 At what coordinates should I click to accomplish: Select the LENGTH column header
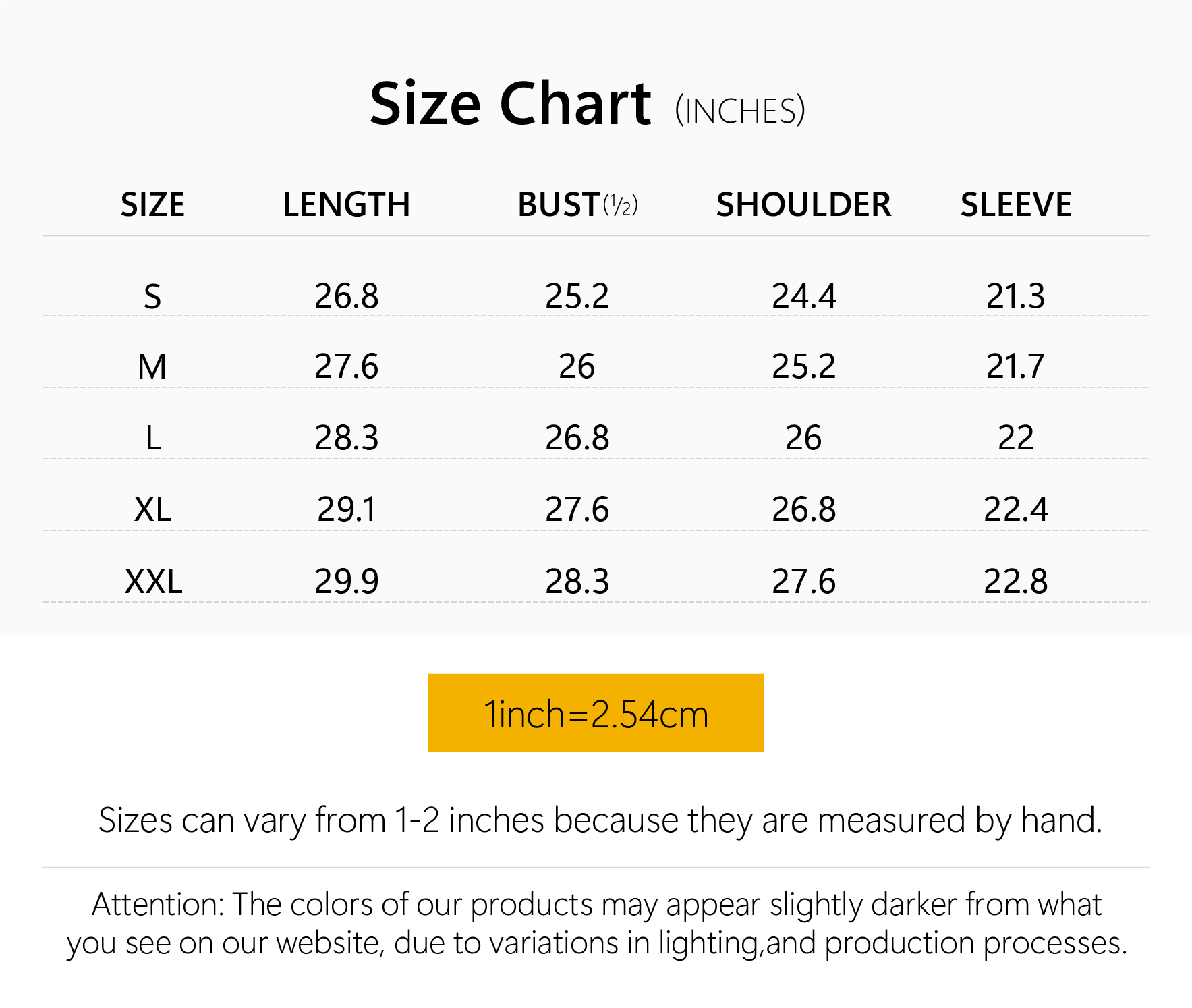[x=346, y=204]
